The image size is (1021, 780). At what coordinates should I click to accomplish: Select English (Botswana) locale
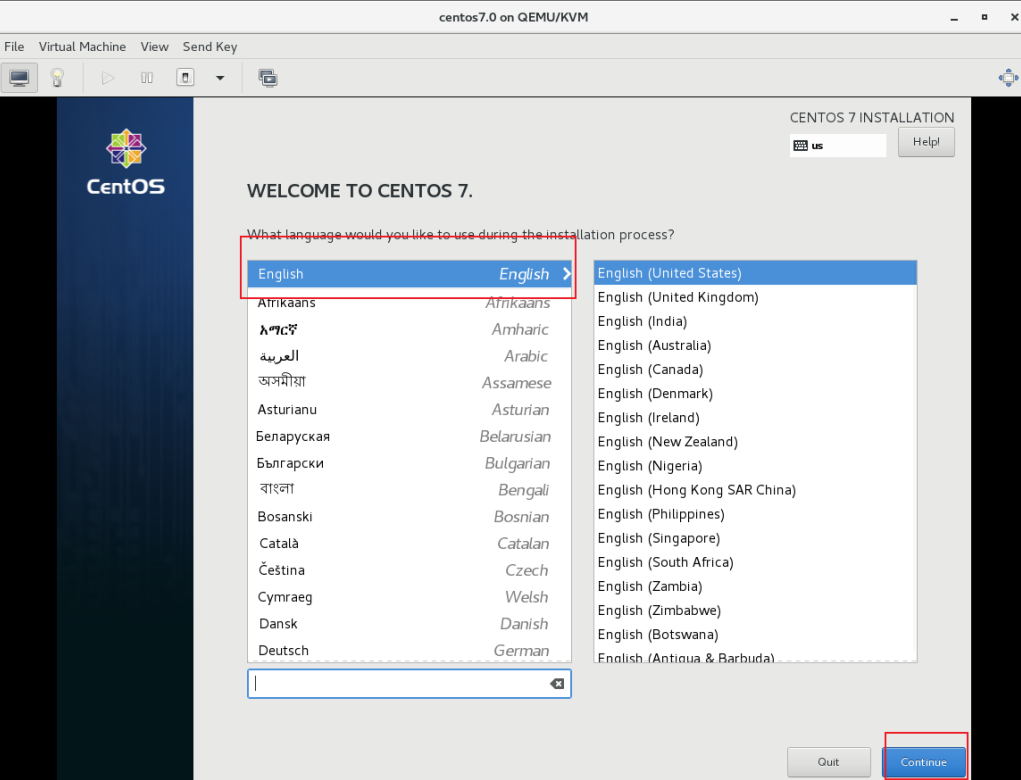pos(755,634)
